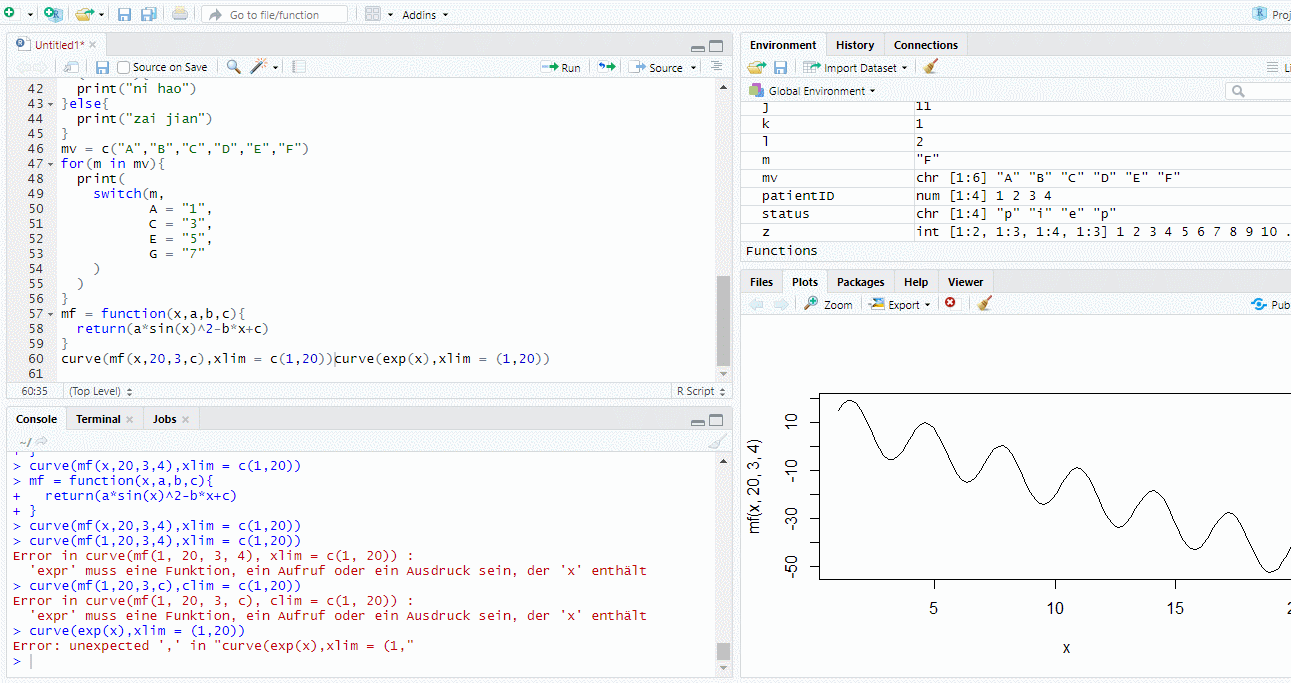The height and width of the screenshot is (683, 1291).
Task: Collapse the else block at line 43
Action: [x=50, y=104]
